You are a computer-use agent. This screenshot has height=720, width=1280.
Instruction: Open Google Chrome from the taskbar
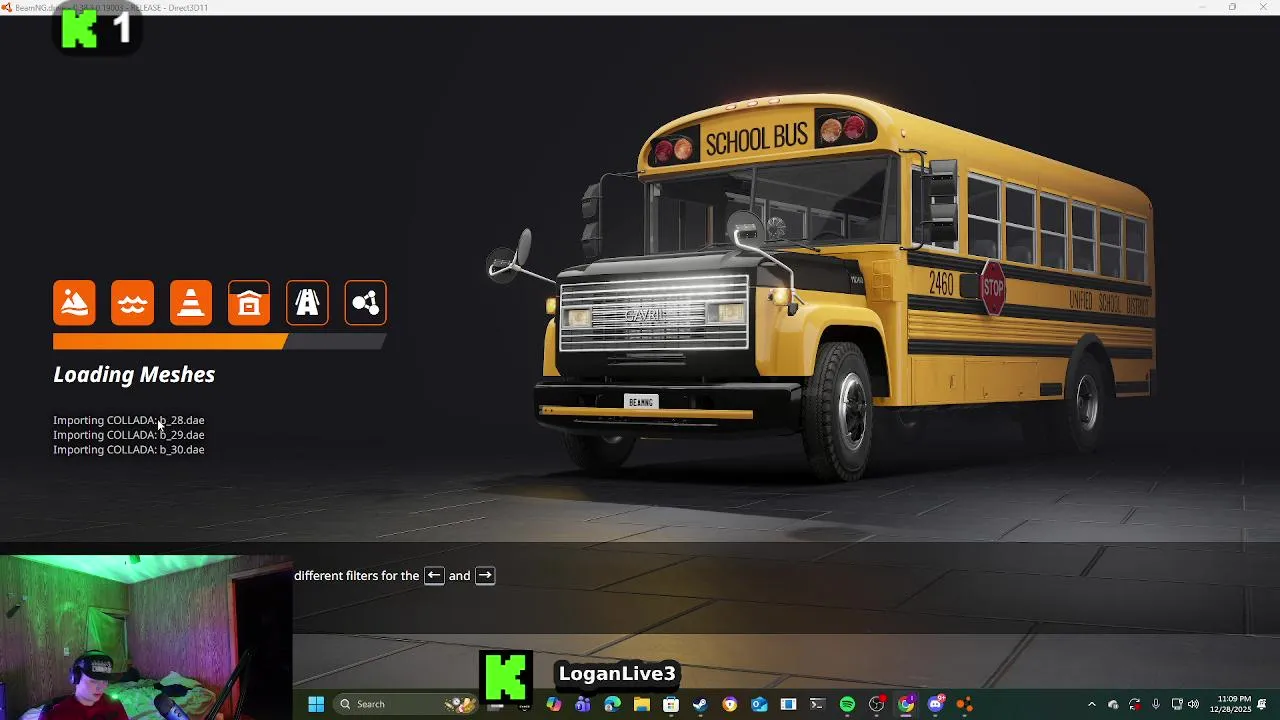tap(906, 704)
